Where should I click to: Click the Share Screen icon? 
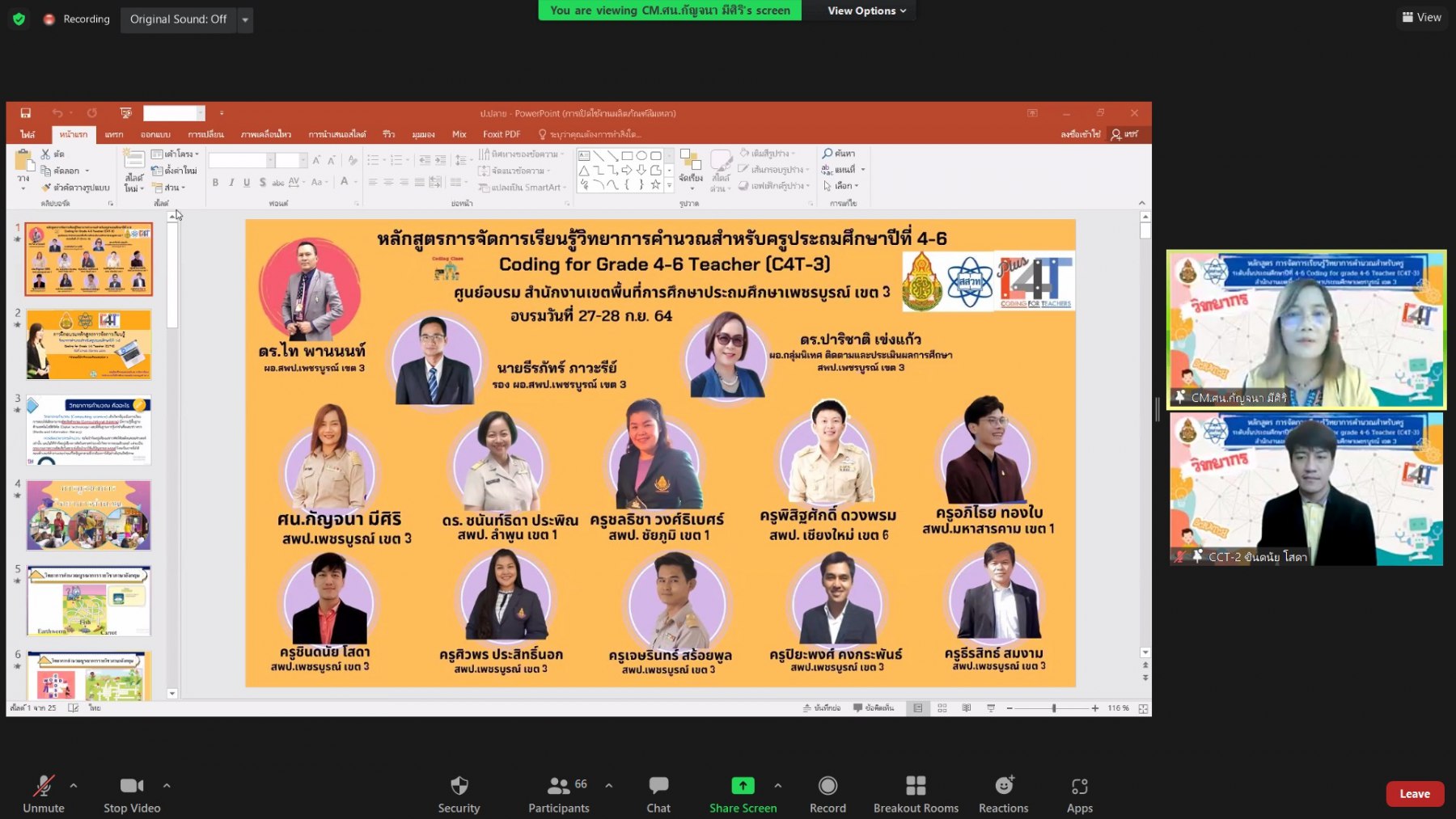(743, 786)
